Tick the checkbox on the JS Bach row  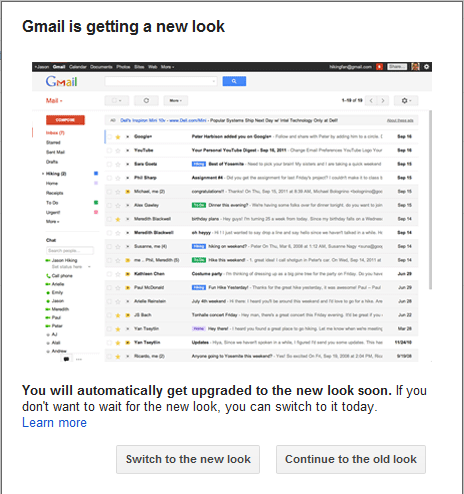point(109,315)
